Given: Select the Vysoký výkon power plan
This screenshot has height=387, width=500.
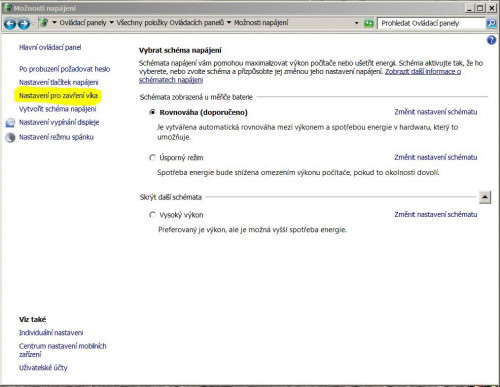Looking at the screenshot, I should 152,215.
